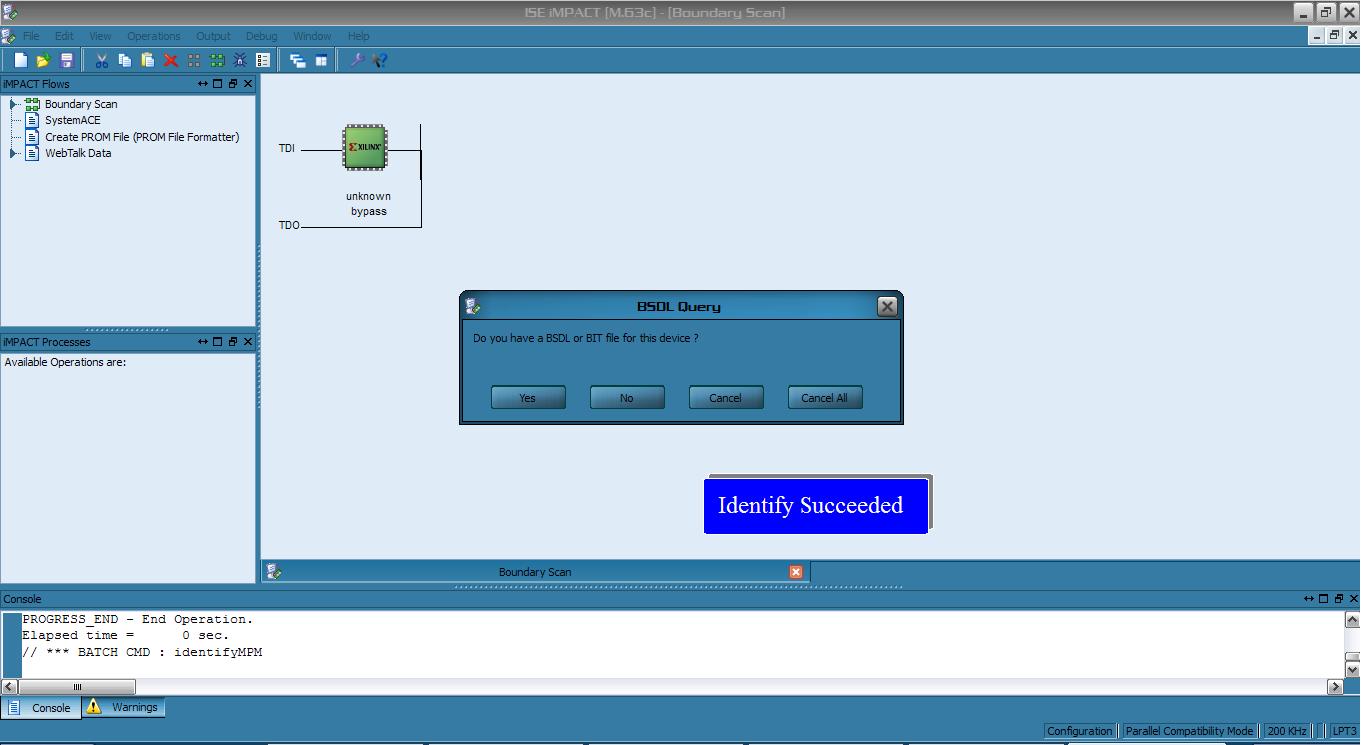Click the red X Delete toolbar icon
Screen dimensions: 1363x745
tap(171, 60)
